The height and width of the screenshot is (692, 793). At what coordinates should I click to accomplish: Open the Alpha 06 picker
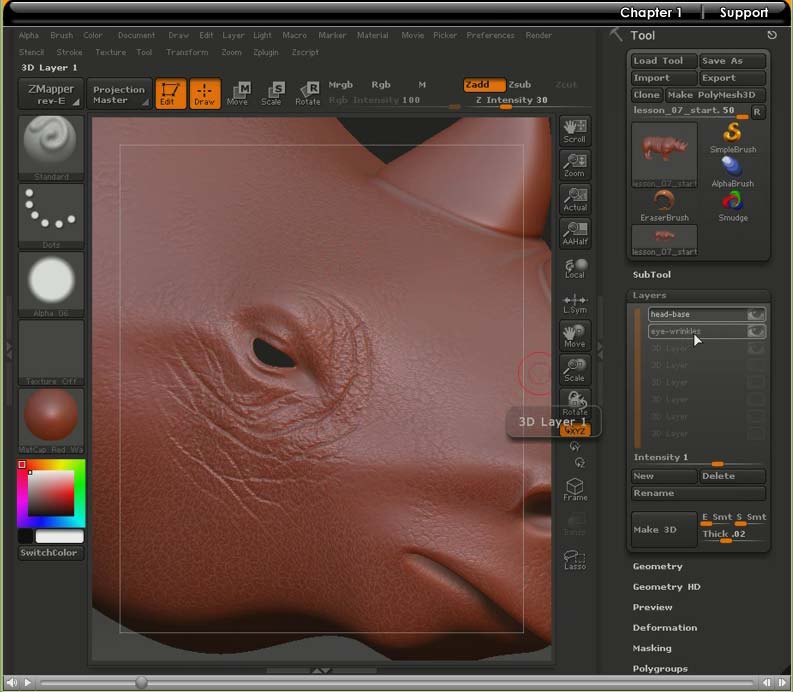51,285
